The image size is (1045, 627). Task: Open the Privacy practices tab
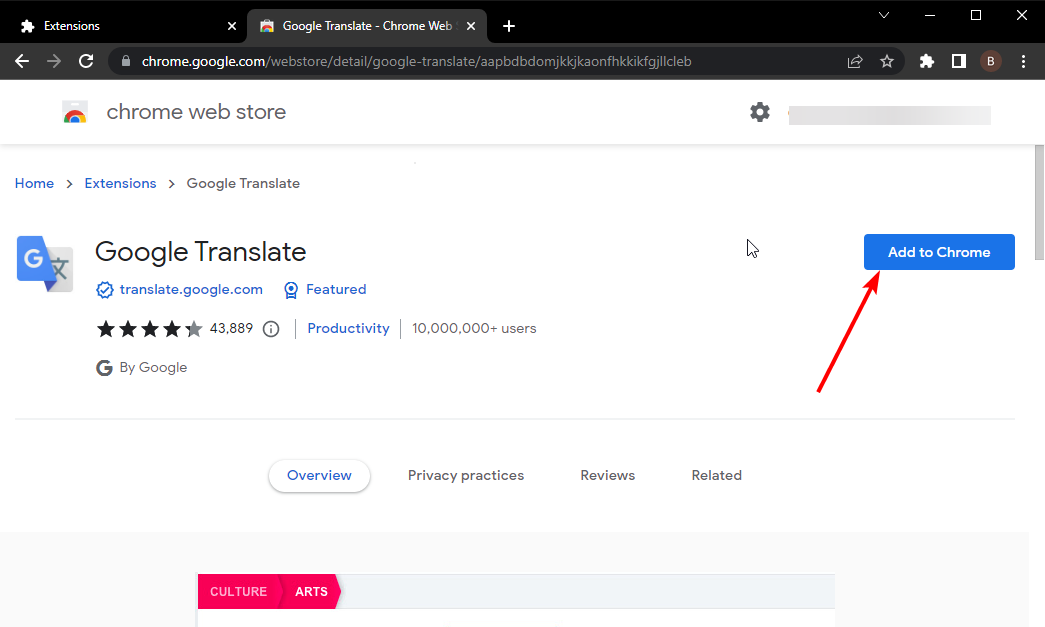[x=466, y=476]
